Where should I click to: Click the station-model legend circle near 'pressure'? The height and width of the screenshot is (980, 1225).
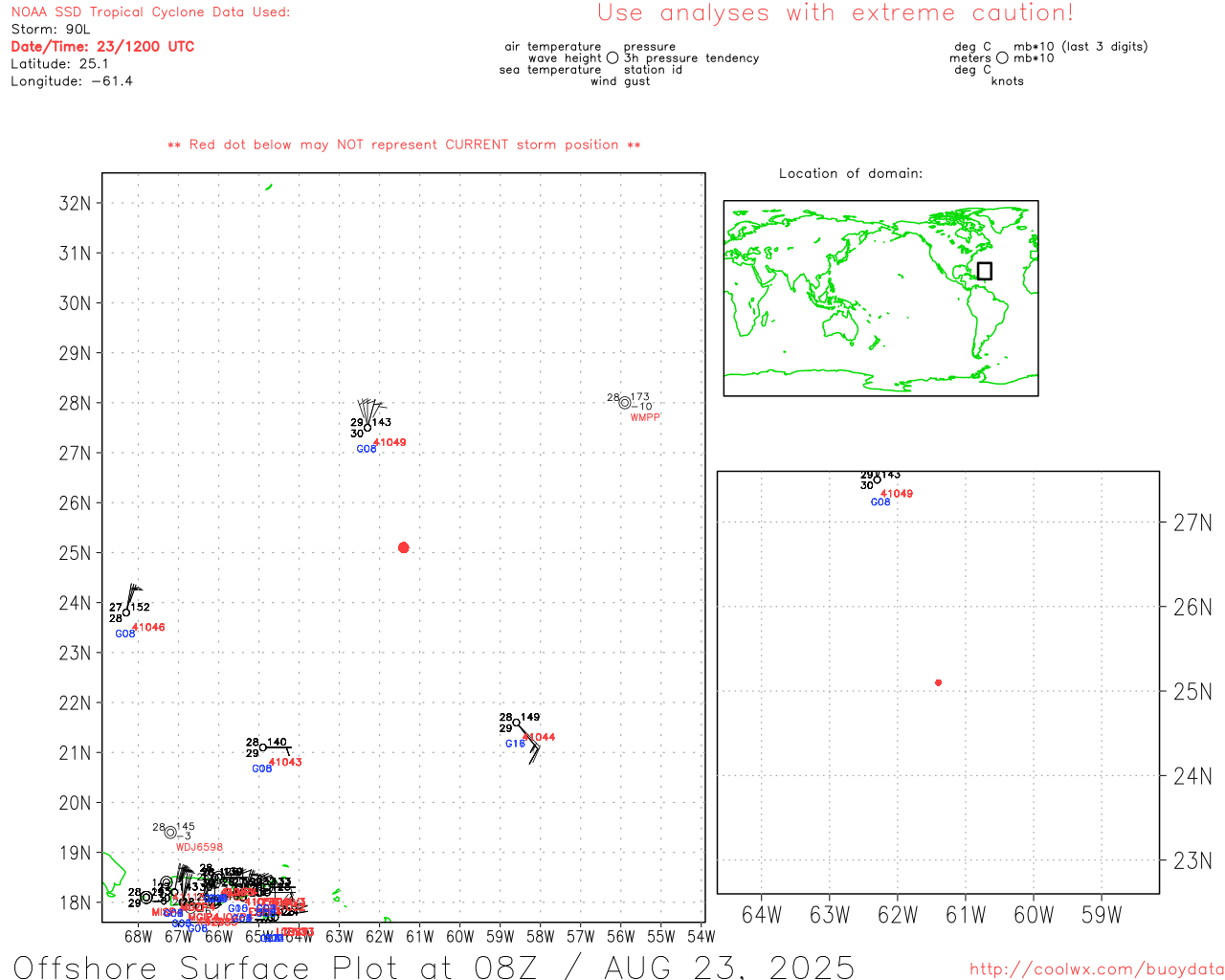click(612, 57)
